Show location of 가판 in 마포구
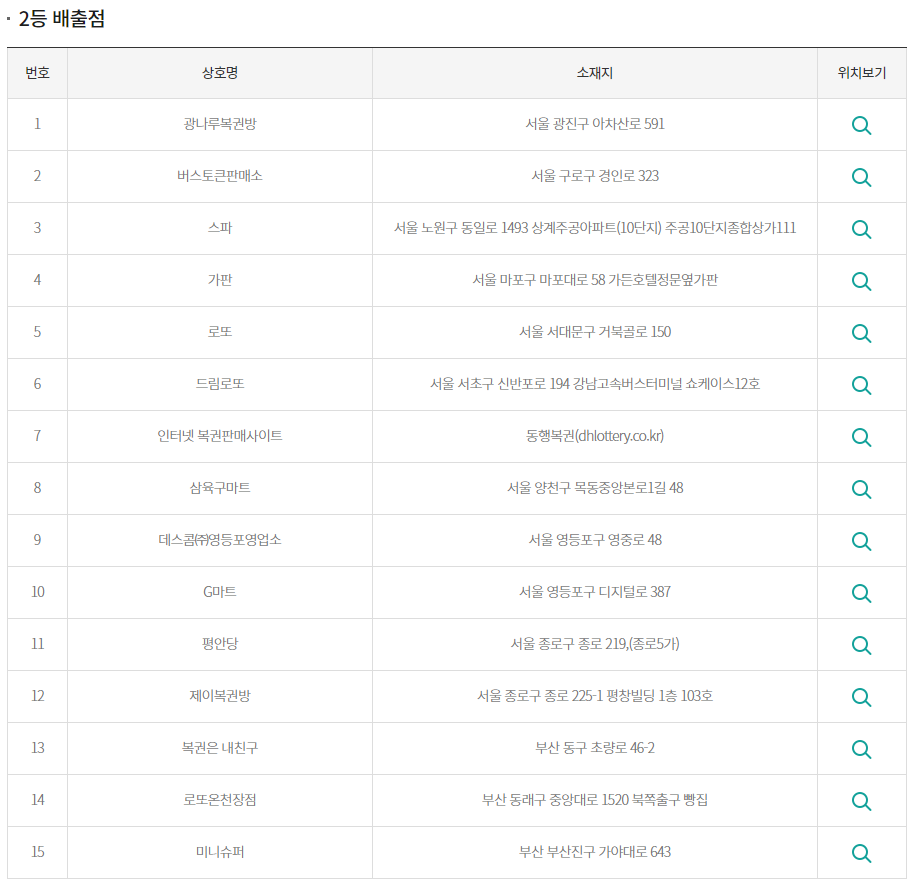 pos(861,281)
